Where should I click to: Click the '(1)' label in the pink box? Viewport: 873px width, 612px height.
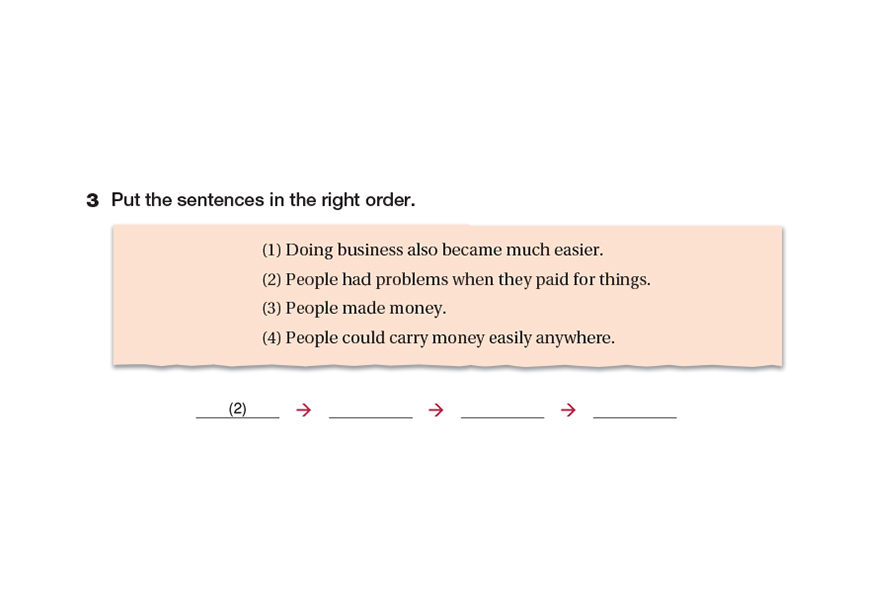(272, 250)
